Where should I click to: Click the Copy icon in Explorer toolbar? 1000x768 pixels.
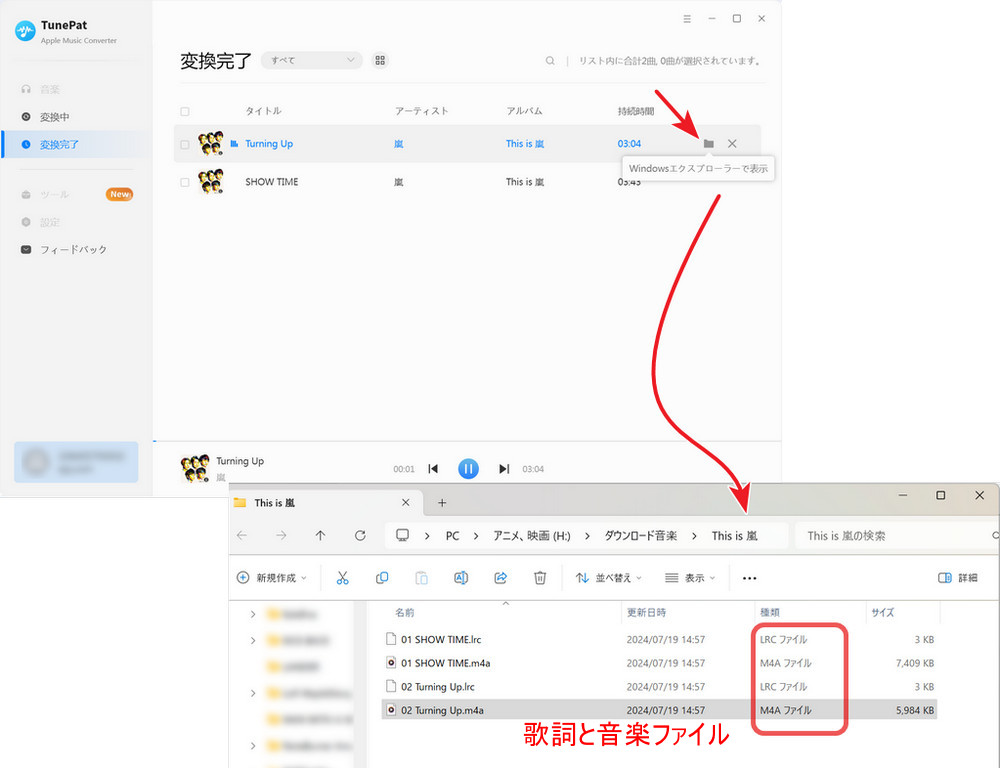coord(382,578)
